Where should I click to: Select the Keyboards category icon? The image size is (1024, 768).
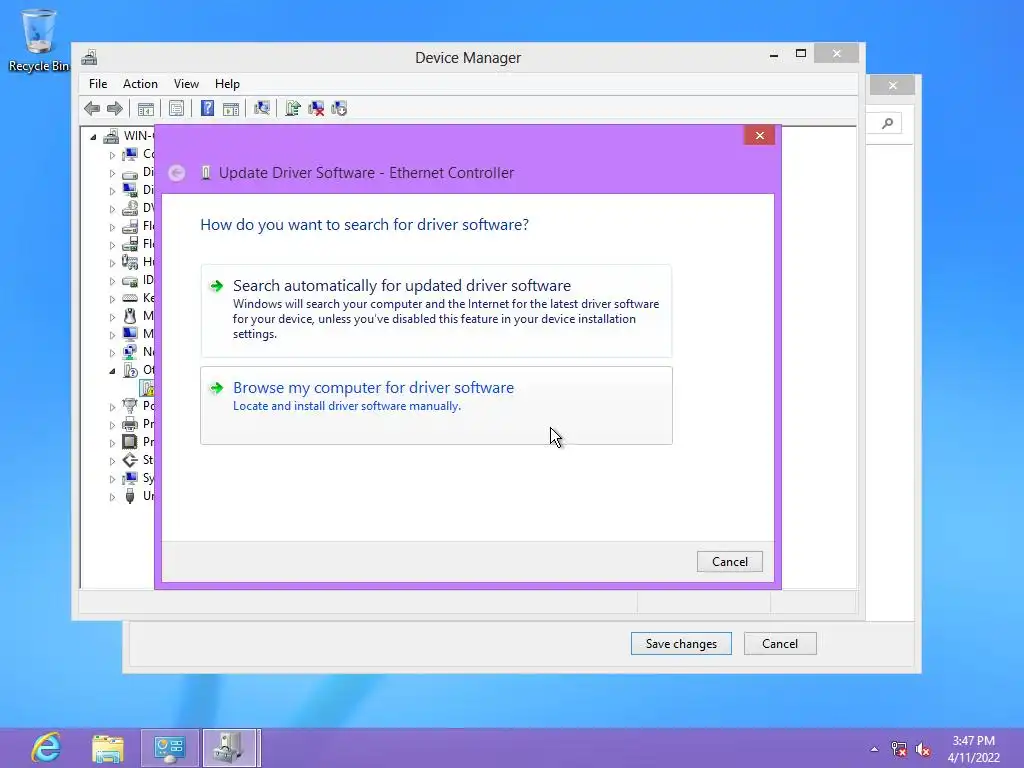click(x=130, y=298)
